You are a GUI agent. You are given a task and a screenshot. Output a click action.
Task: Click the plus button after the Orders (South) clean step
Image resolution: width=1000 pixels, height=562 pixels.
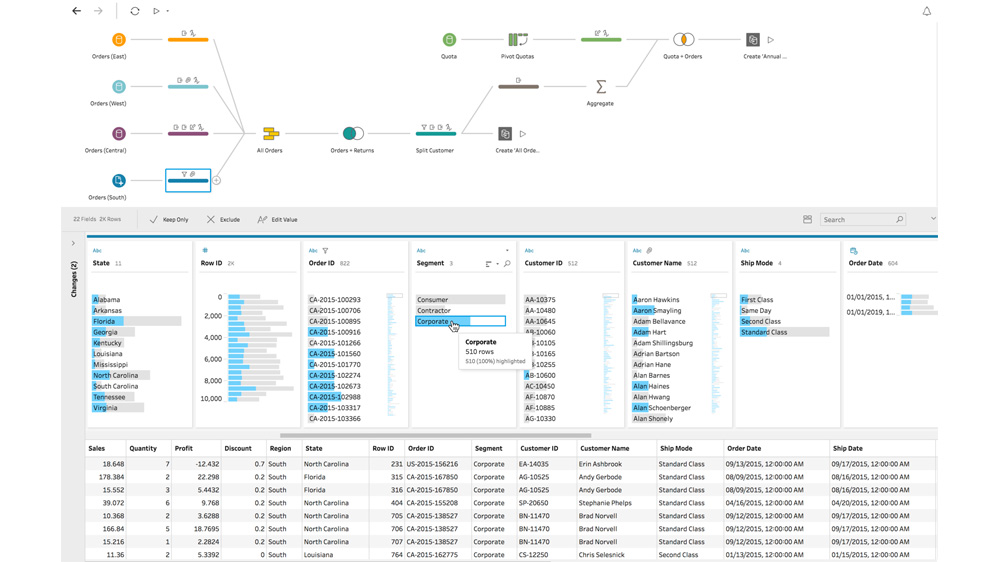(216, 181)
